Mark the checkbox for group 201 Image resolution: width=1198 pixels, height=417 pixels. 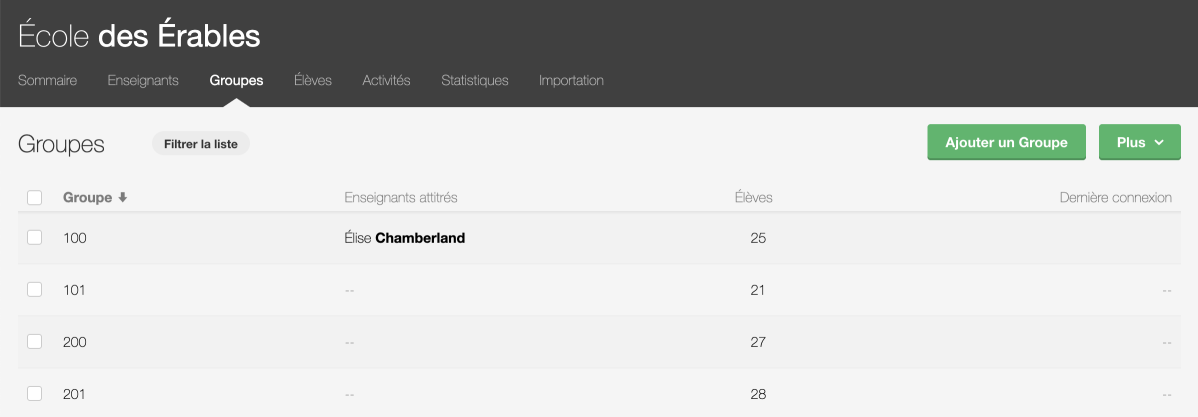click(x=35, y=394)
